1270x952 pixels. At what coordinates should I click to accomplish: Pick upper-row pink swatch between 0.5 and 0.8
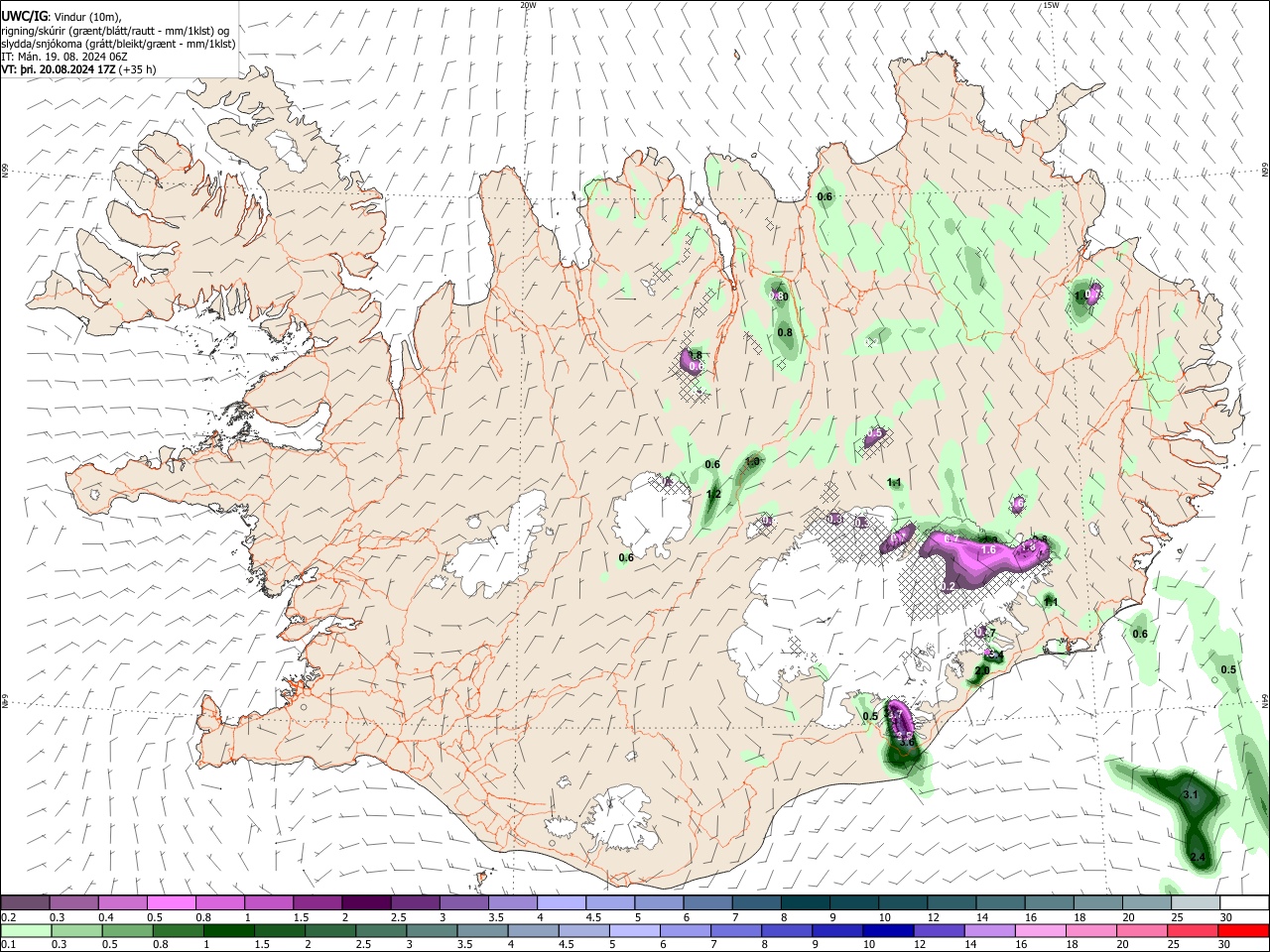tap(171, 902)
